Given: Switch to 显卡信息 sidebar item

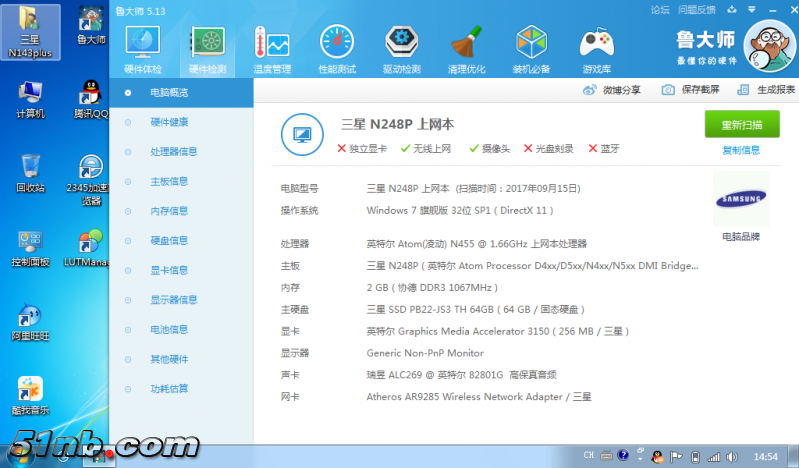Looking at the screenshot, I should tap(168, 270).
